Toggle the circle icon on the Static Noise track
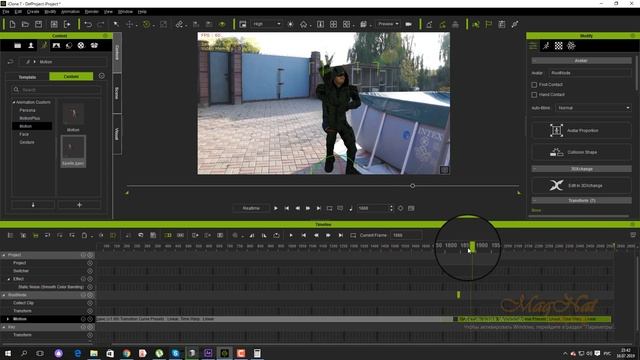The width and height of the screenshot is (640, 360). click(x=90, y=287)
